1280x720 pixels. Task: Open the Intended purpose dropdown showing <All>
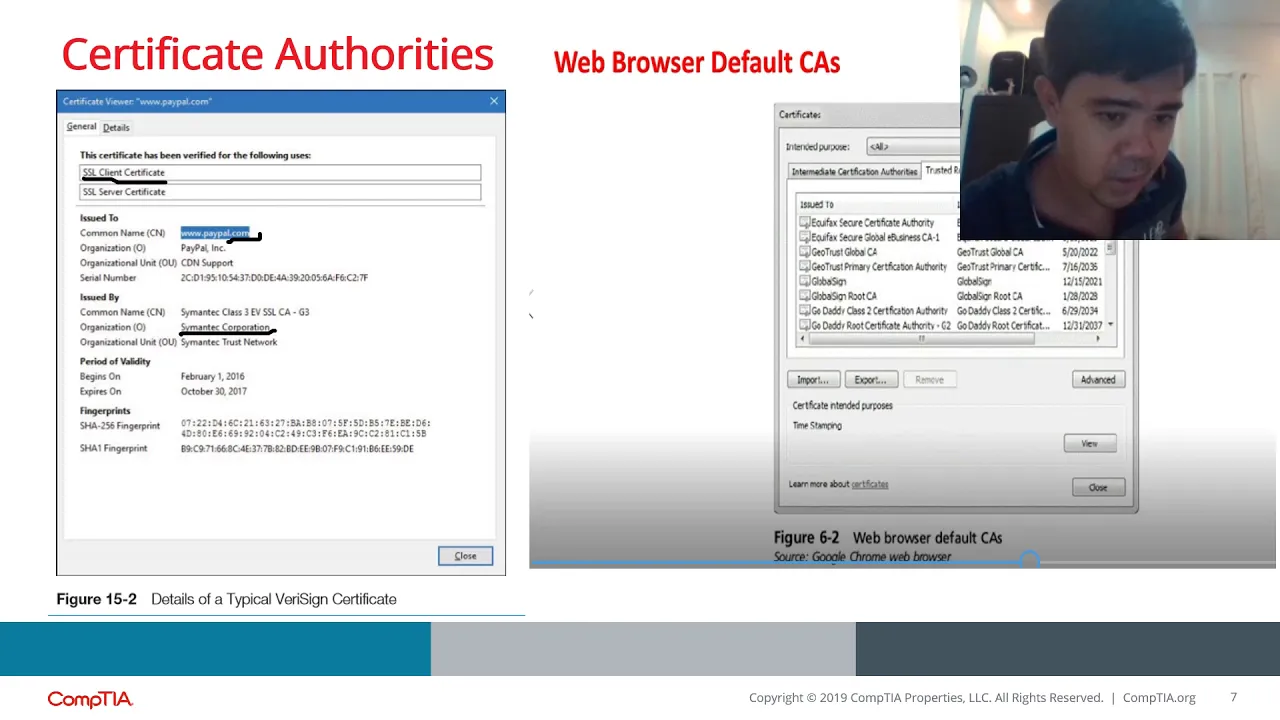point(912,147)
